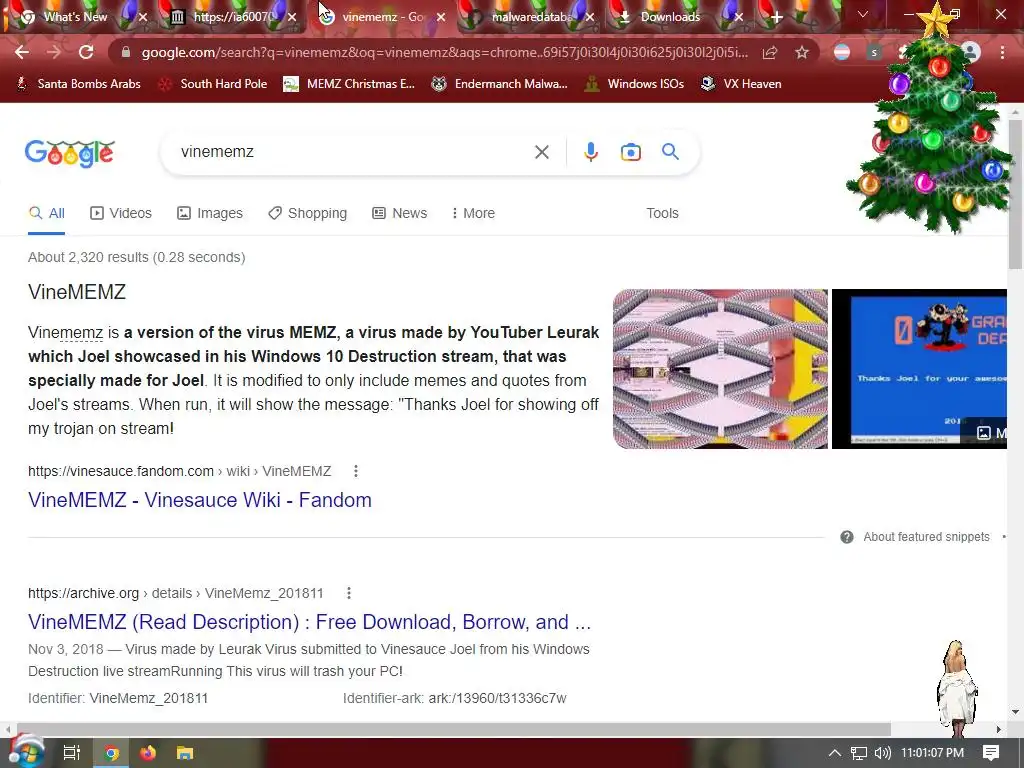This screenshot has height=768, width=1024.
Task: Switch to the Downloads tab
Action: (x=669, y=17)
